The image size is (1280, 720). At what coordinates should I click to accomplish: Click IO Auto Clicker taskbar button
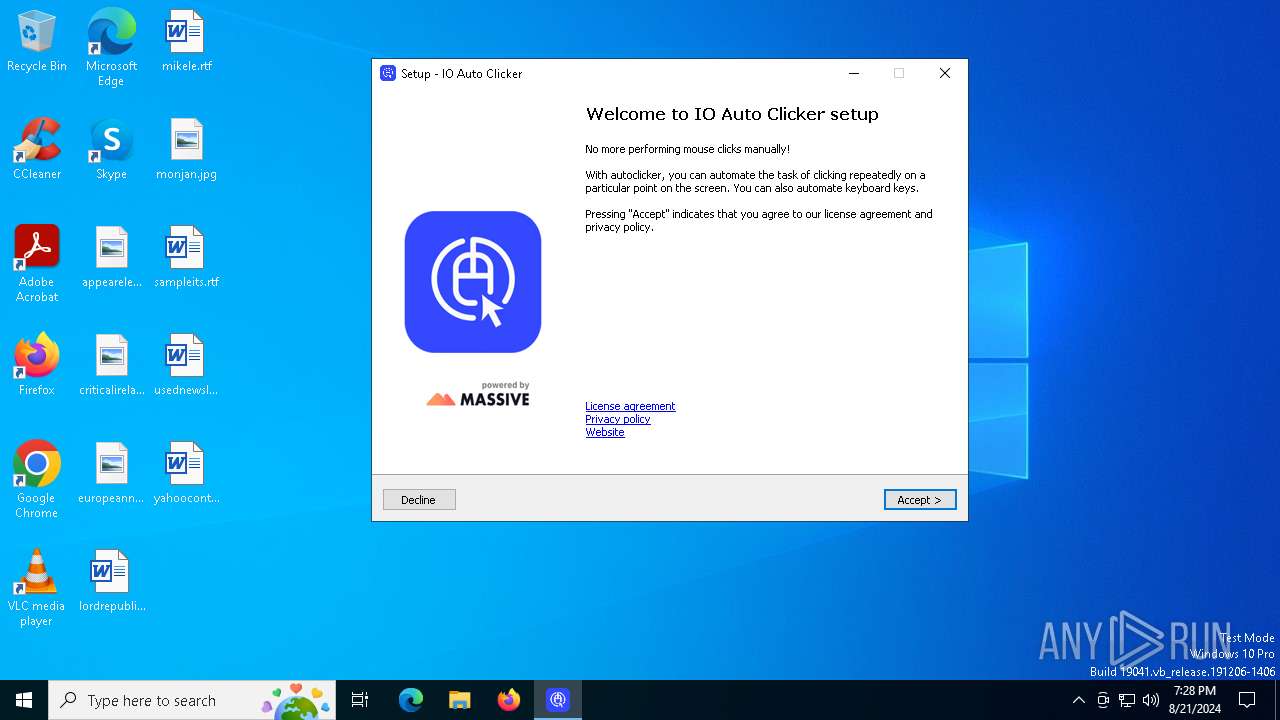point(558,700)
